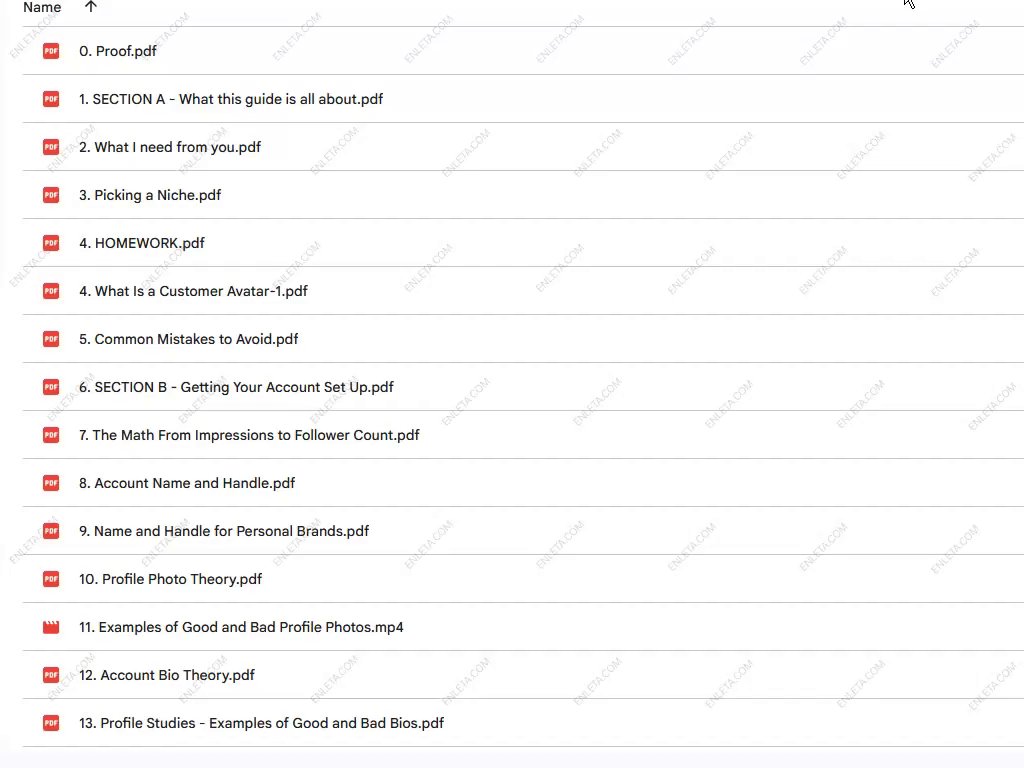1024x768 pixels.
Task: Open What I need from you.pdf
Action: click(170, 147)
